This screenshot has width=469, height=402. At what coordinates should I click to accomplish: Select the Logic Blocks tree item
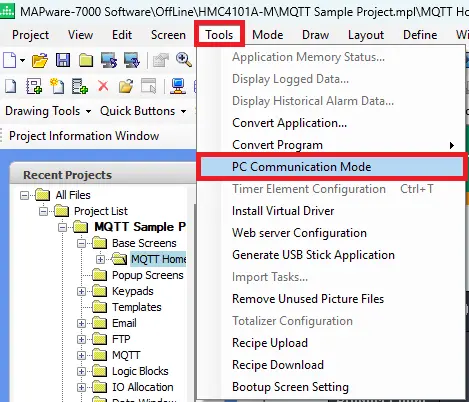pyautogui.click(x=140, y=371)
